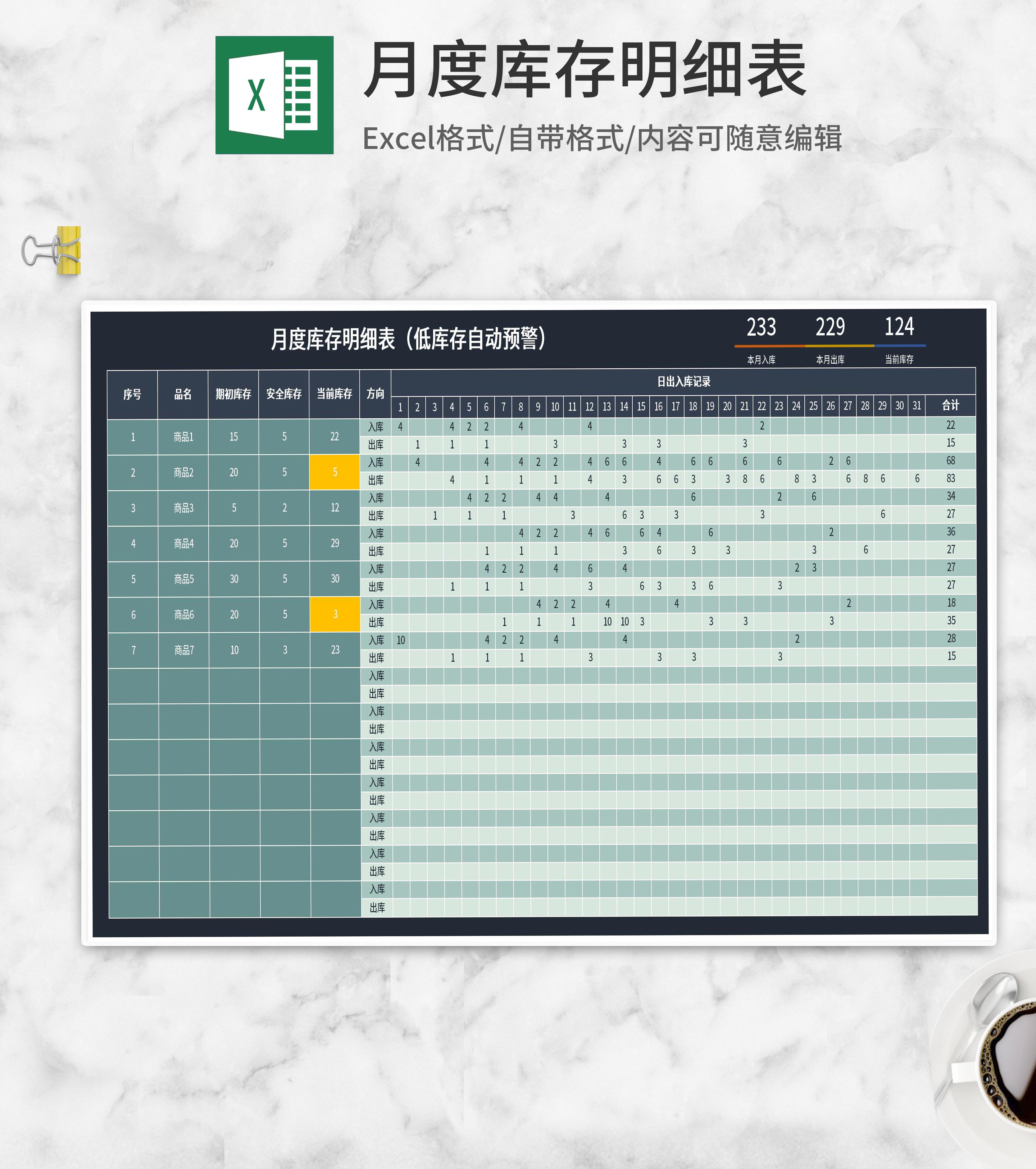Image resolution: width=1036 pixels, height=1169 pixels.
Task: Select day 31 column header
Action: click(917, 406)
